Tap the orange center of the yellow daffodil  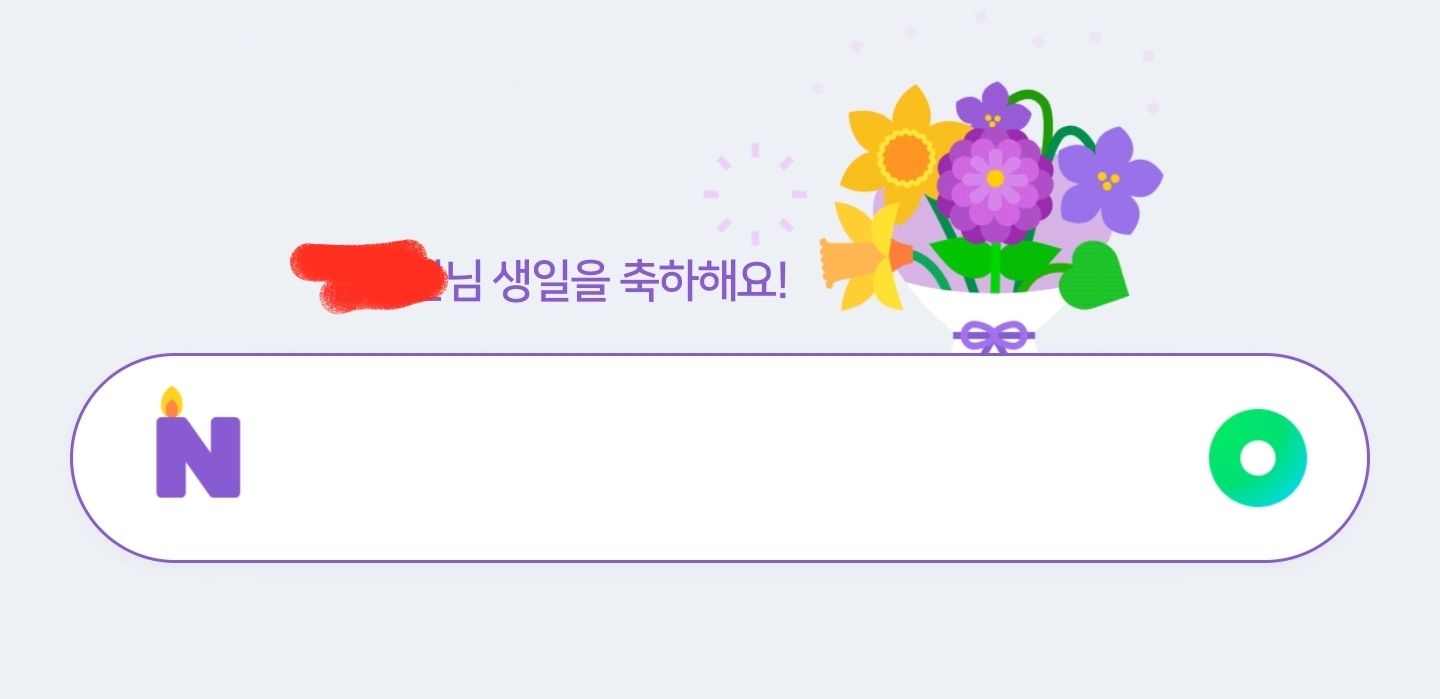(x=904, y=155)
